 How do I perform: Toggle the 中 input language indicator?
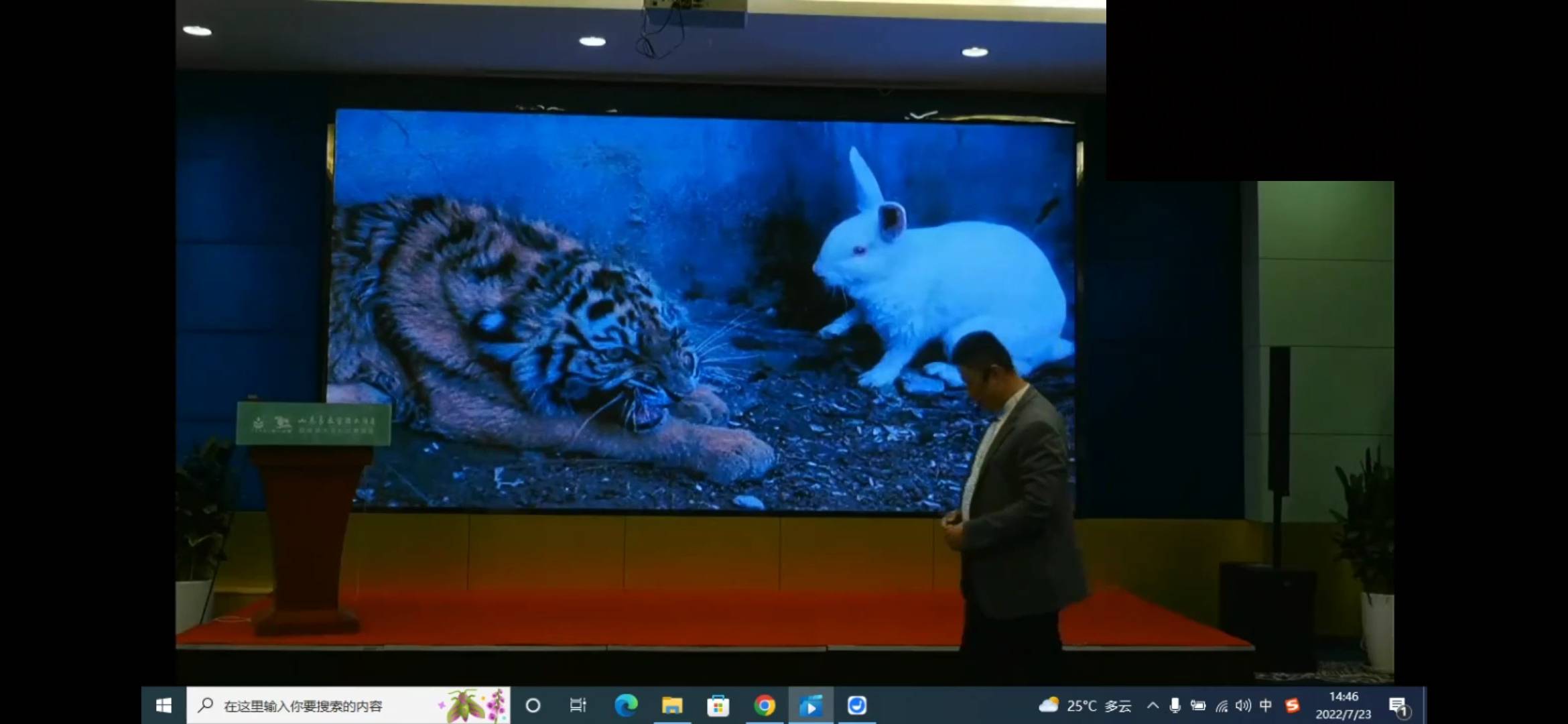coord(1266,705)
